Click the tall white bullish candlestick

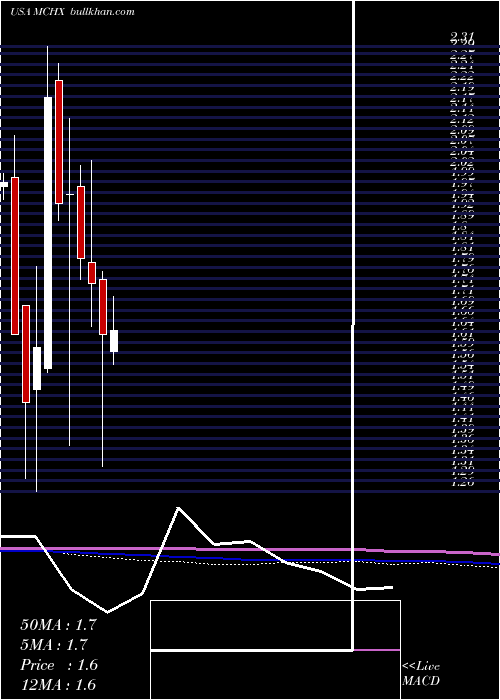48,233
